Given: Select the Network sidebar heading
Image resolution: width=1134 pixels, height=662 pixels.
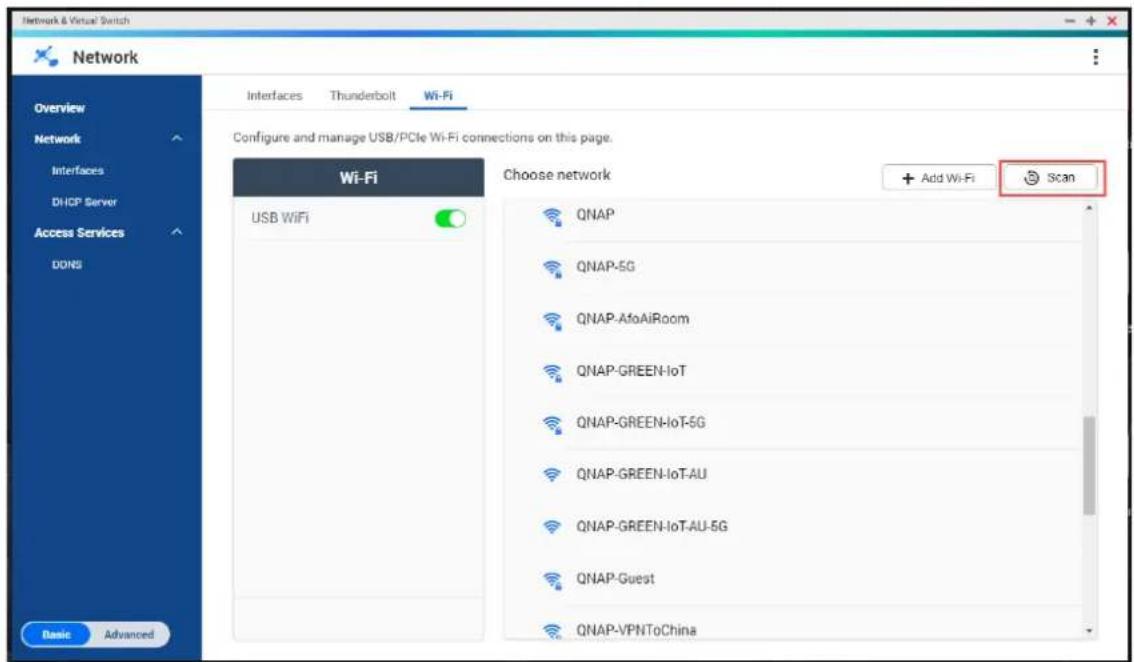Looking at the screenshot, I should click(58, 139).
